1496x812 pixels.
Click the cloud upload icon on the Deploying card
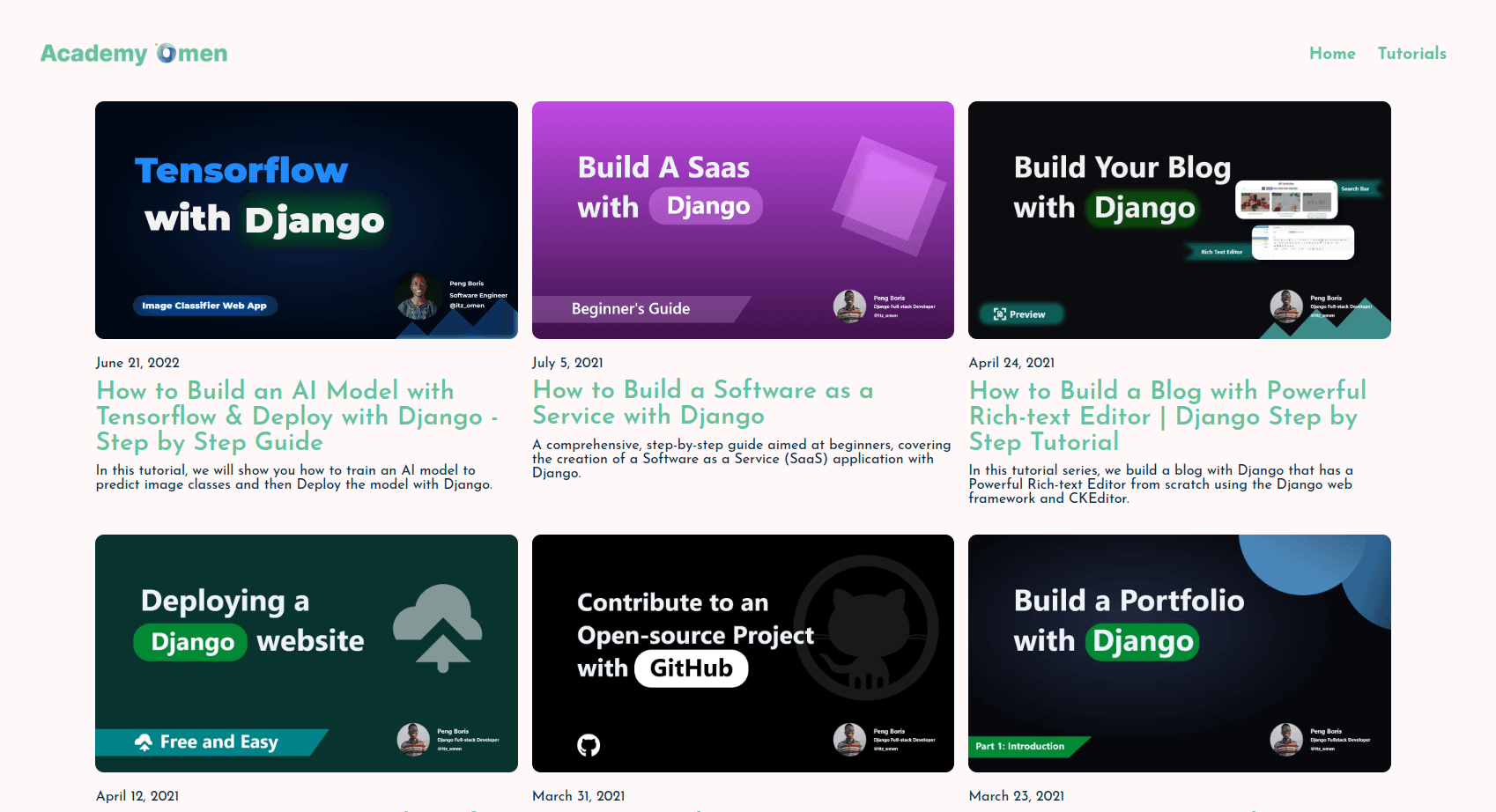(438, 628)
